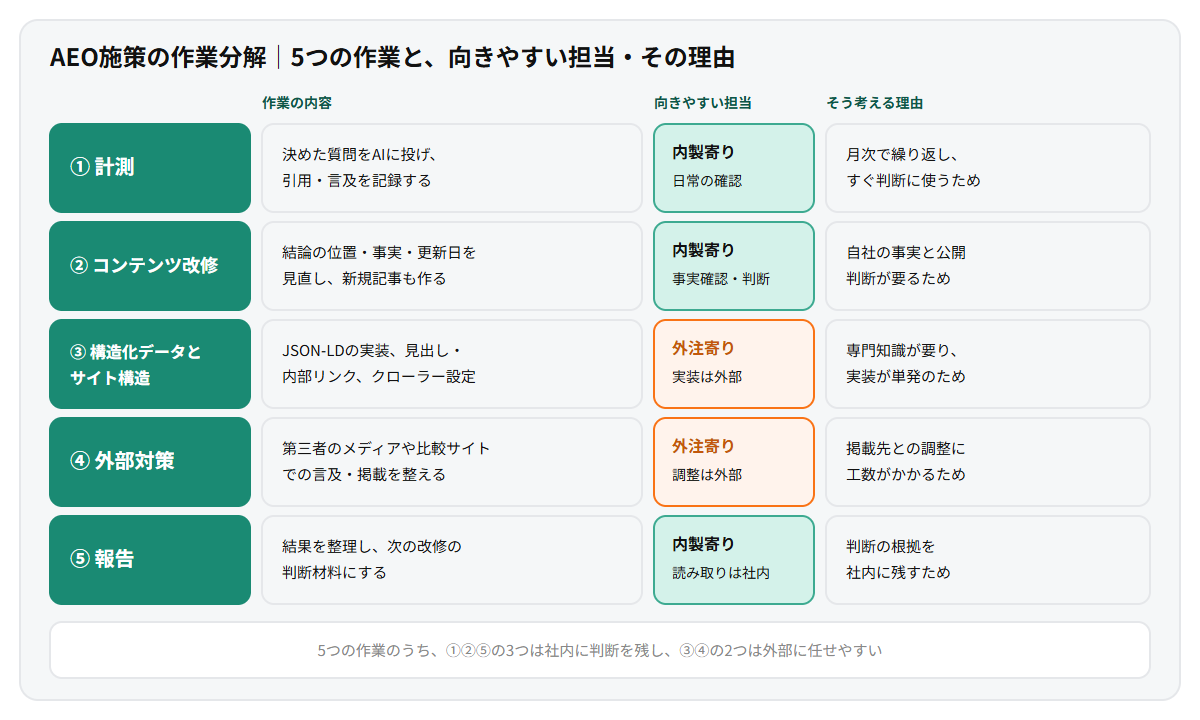Select the green '⑤ 報告' row label
The height and width of the screenshot is (720, 1200).
pyautogui.click(x=150, y=560)
